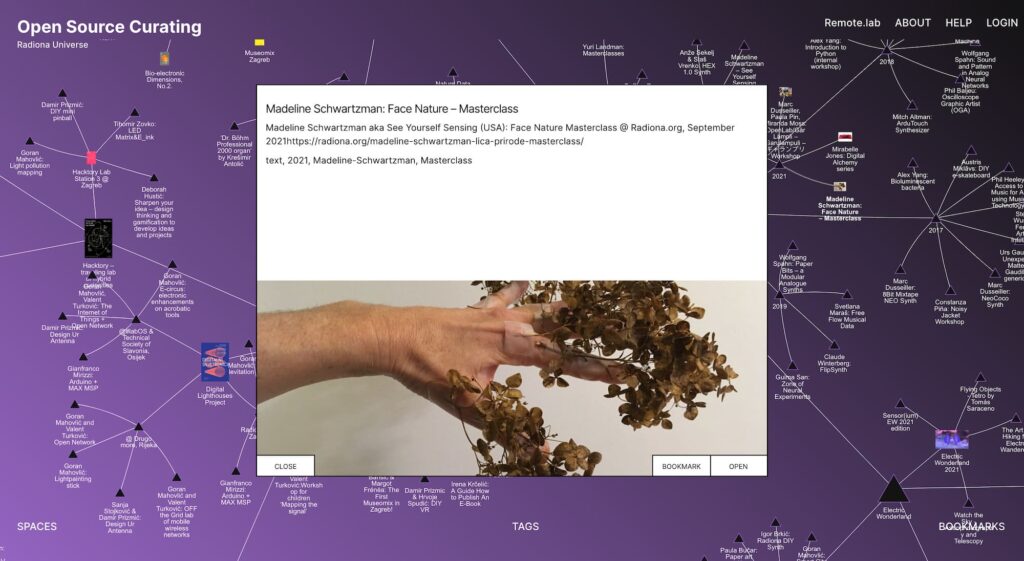The width and height of the screenshot is (1024, 561).
Task: Select Flying Objects Tetro by Tomás Saraceno node
Action: (x=980, y=377)
